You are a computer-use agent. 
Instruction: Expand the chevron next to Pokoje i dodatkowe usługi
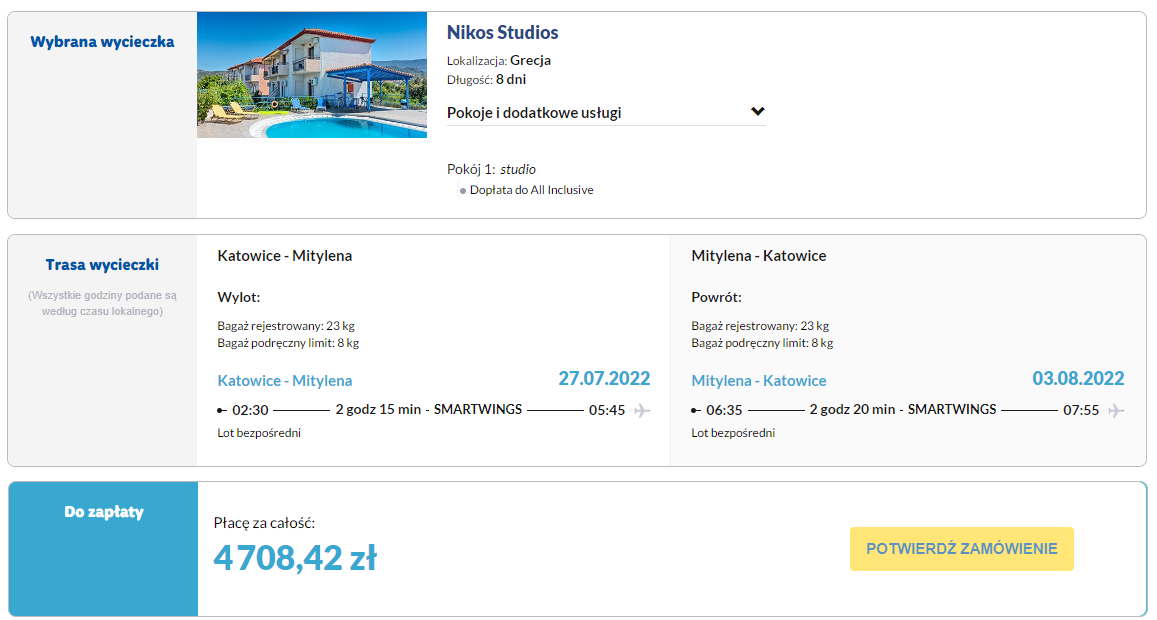758,112
